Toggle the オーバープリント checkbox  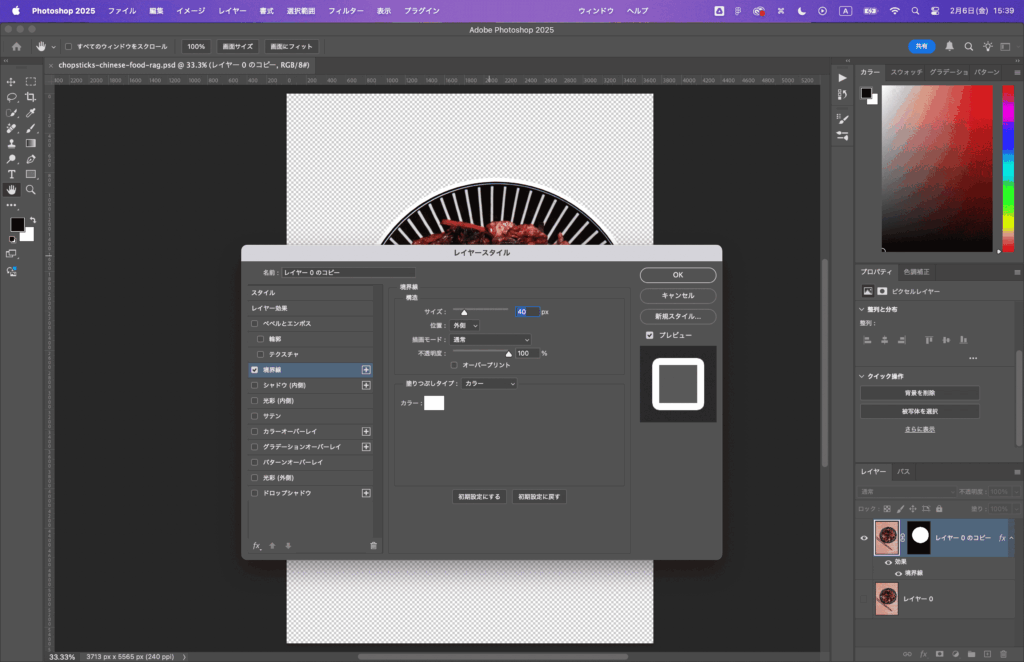click(455, 366)
